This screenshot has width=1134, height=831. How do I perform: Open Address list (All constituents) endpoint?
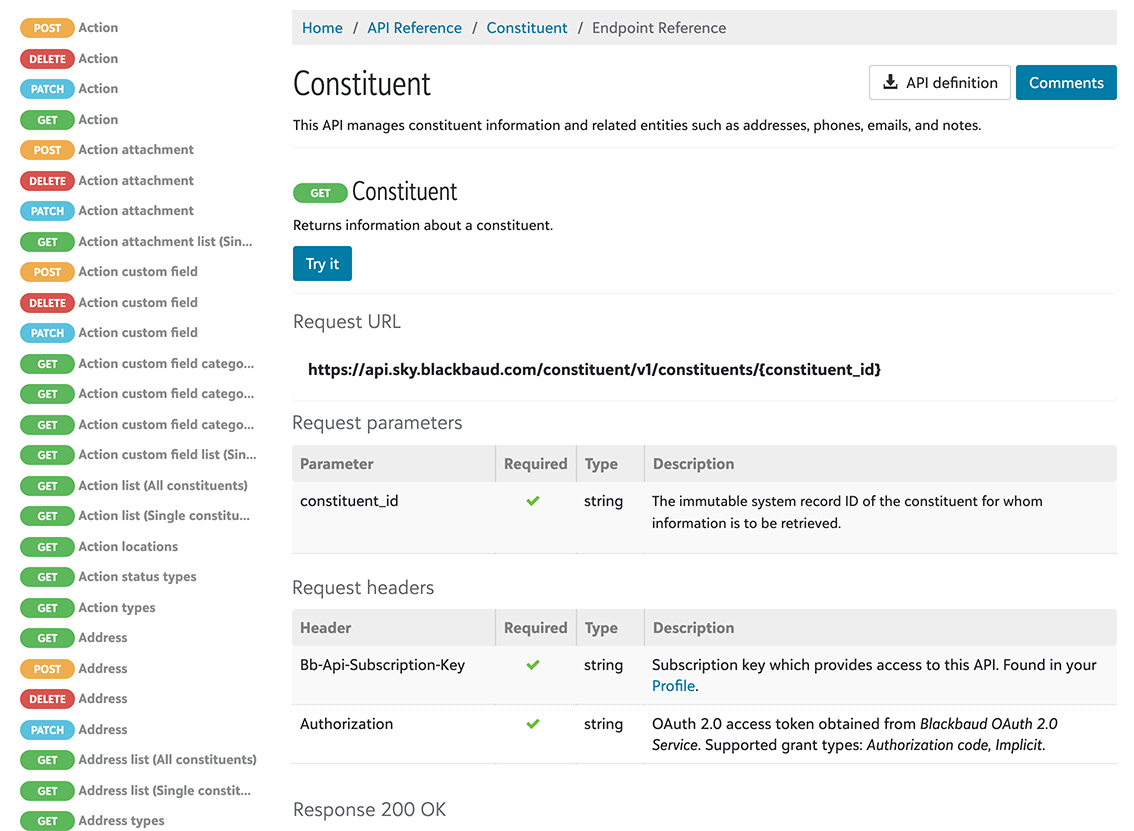point(167,760)
